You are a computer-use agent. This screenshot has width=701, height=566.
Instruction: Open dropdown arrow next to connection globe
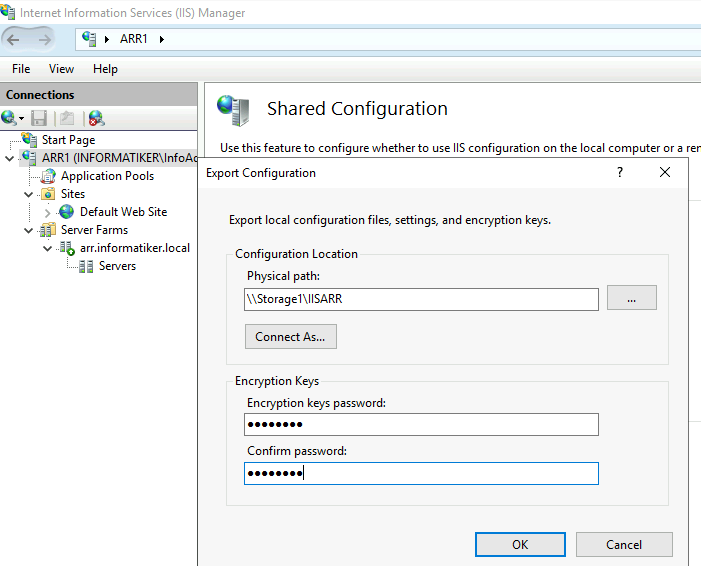(x=21, y=118)
